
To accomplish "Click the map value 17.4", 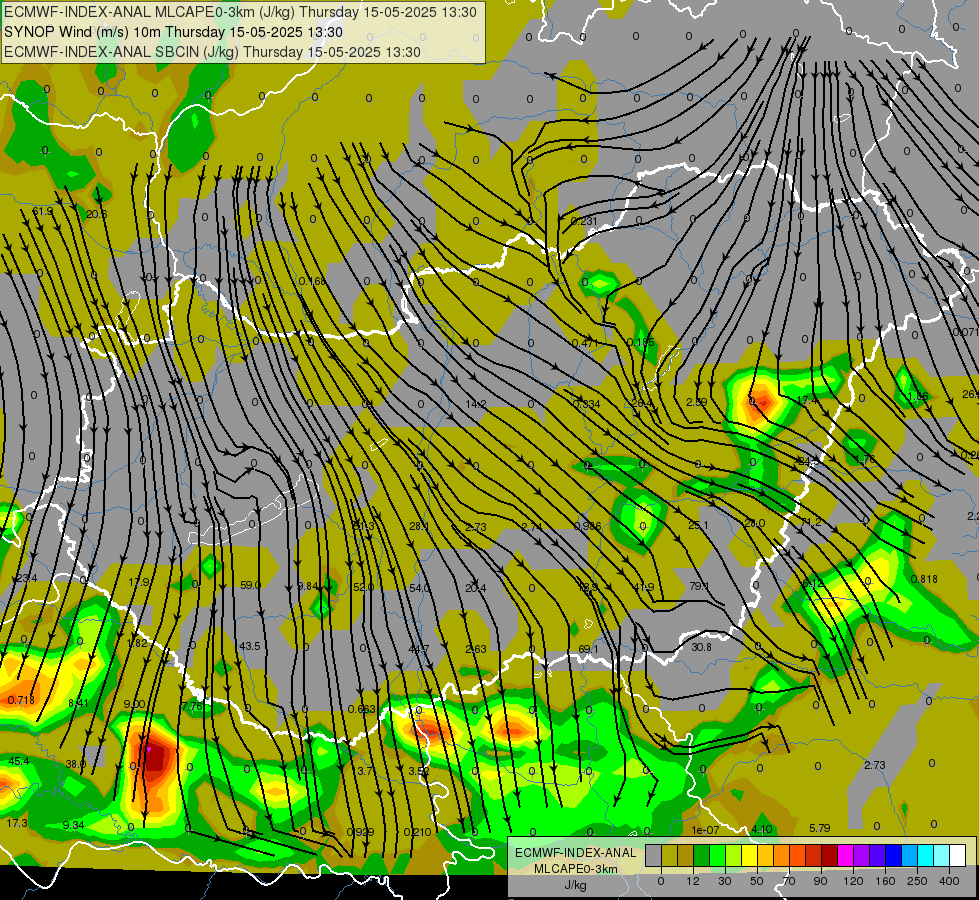I will (807, 400).
